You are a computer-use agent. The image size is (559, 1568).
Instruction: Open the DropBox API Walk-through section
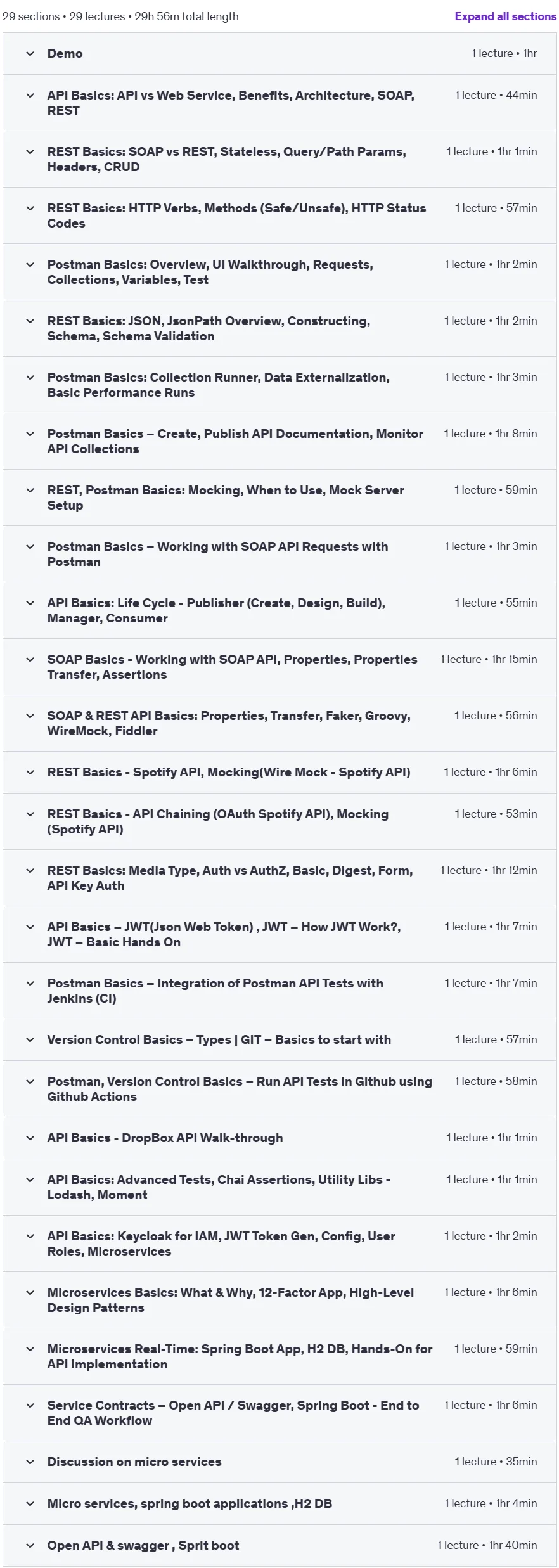coord(279,1138)
